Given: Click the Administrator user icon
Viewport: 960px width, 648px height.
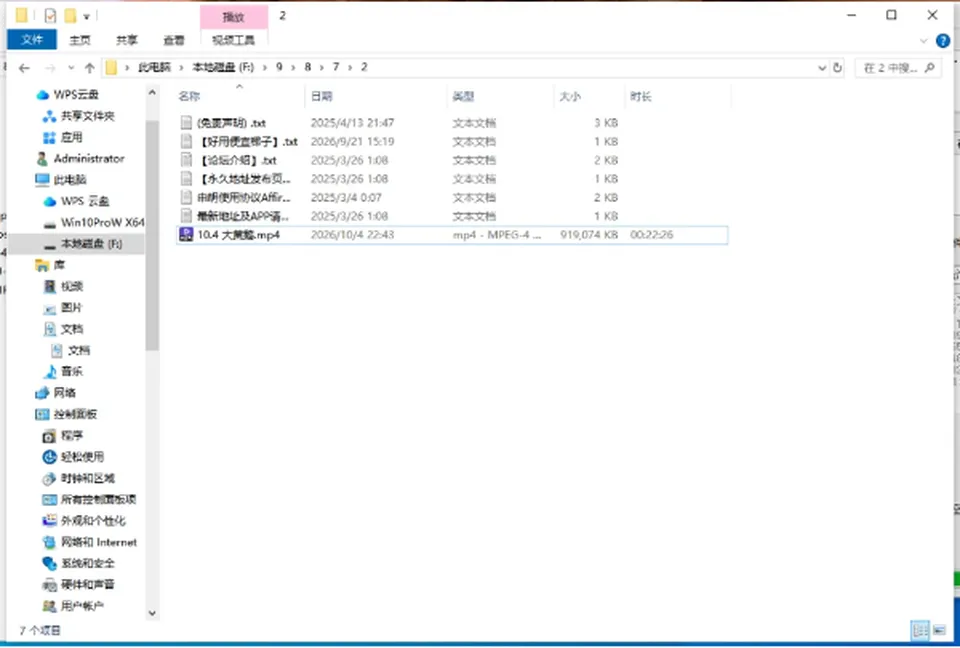Looking at the screenshot, I should click(42, 159).
